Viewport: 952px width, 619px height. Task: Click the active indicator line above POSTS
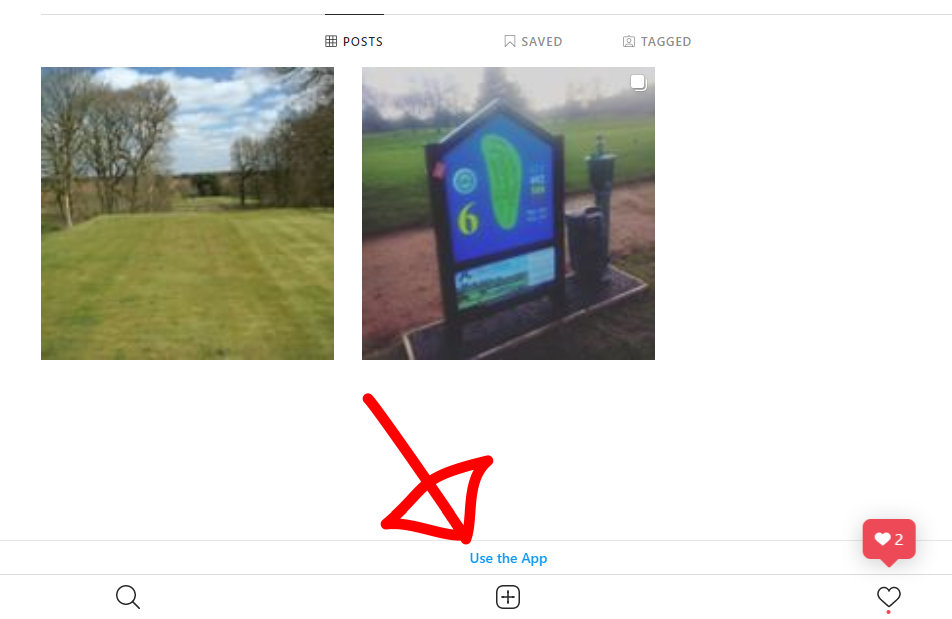[x=354, y=14]
